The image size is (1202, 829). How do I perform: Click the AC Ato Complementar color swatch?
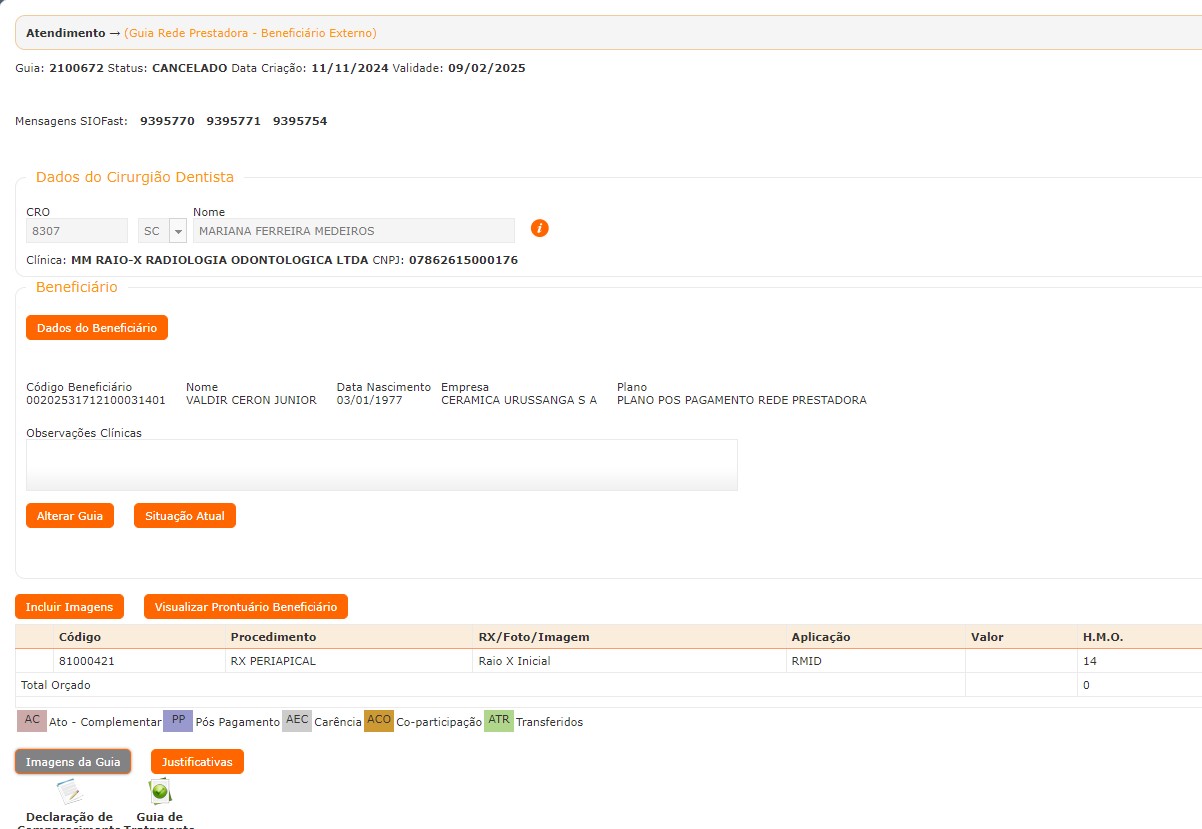pyautogui.click(x=32, y=721)
